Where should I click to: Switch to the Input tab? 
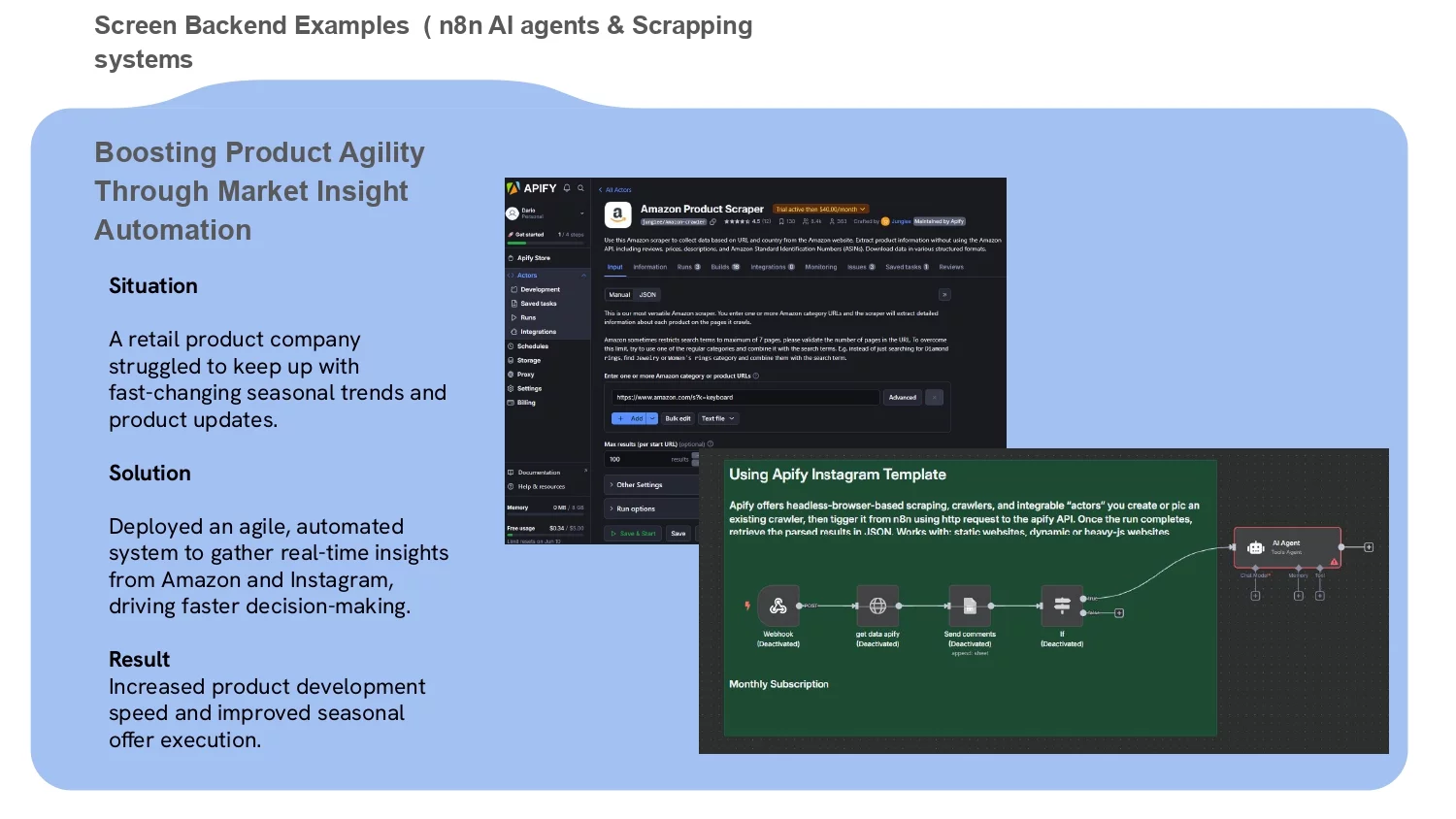coord(614,267)
